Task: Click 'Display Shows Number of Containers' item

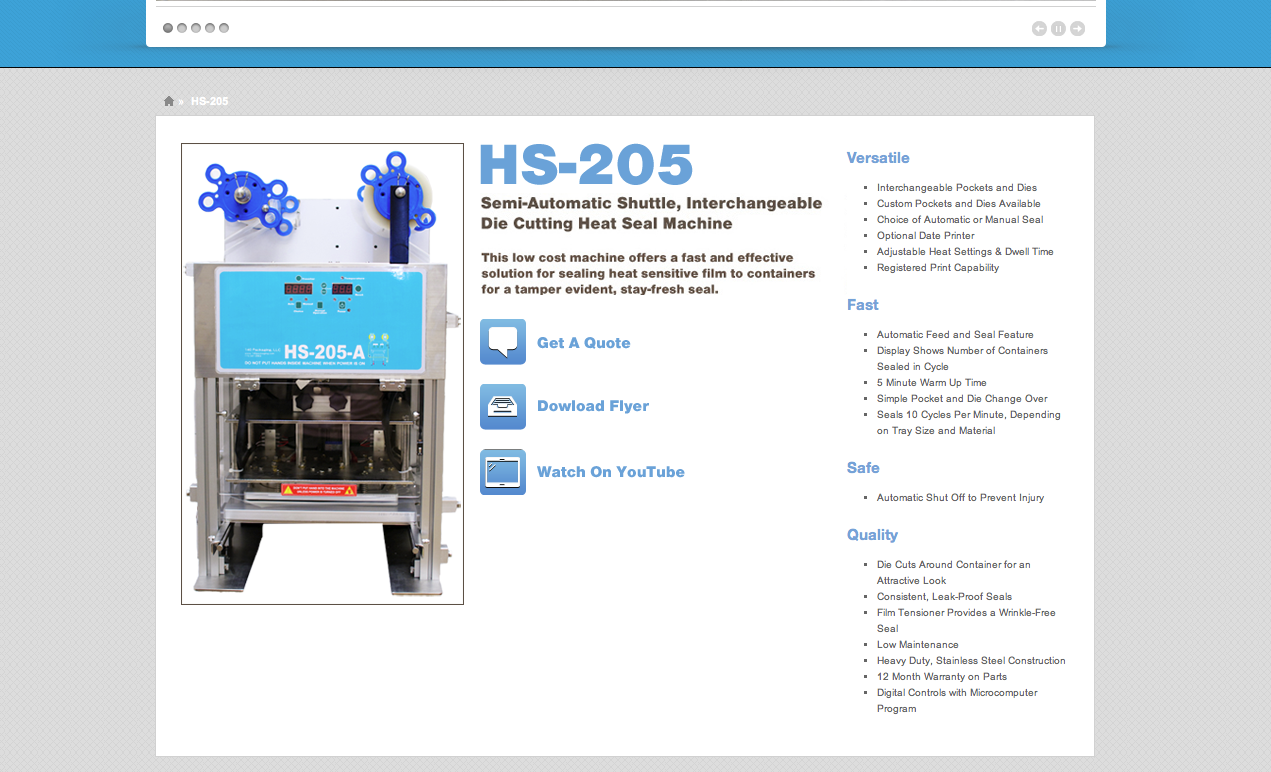Action: point(963,359)
